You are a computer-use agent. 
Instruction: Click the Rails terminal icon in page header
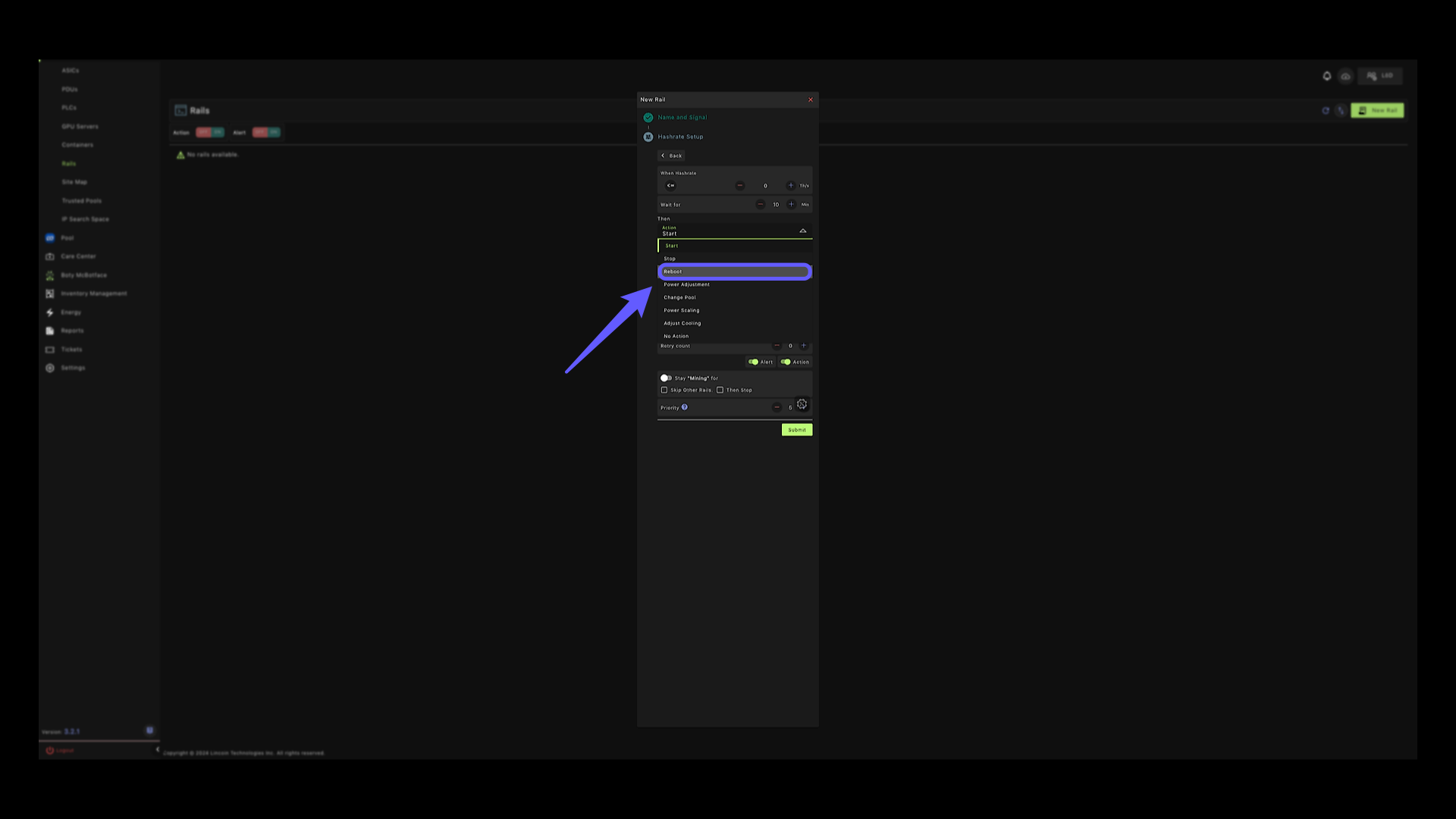pos(180,111)
